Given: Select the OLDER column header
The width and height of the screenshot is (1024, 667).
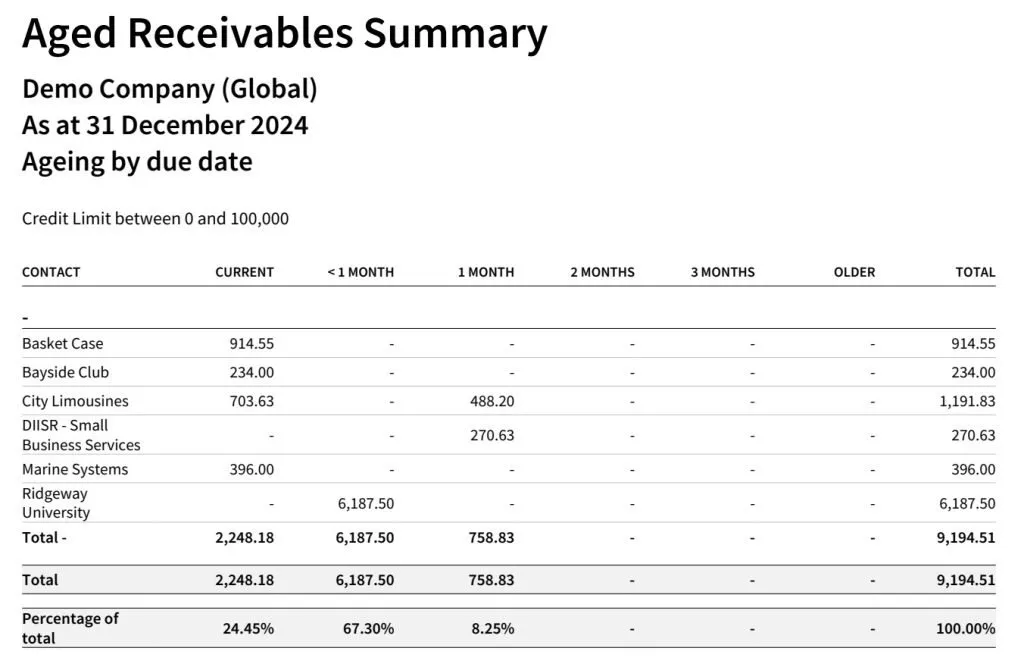Looking at the screenshot, I should [854, 272].
